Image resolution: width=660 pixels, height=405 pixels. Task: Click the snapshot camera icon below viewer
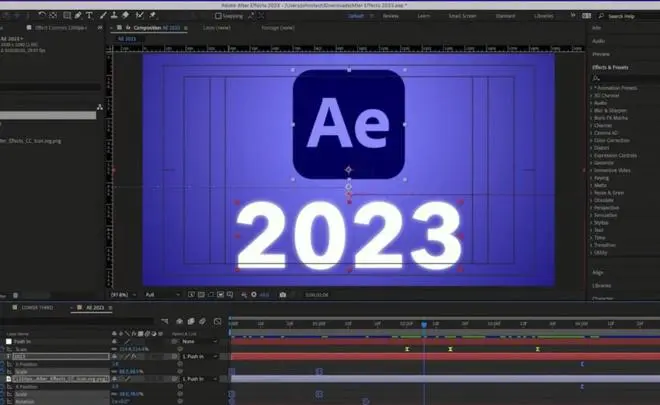[283, 294]
